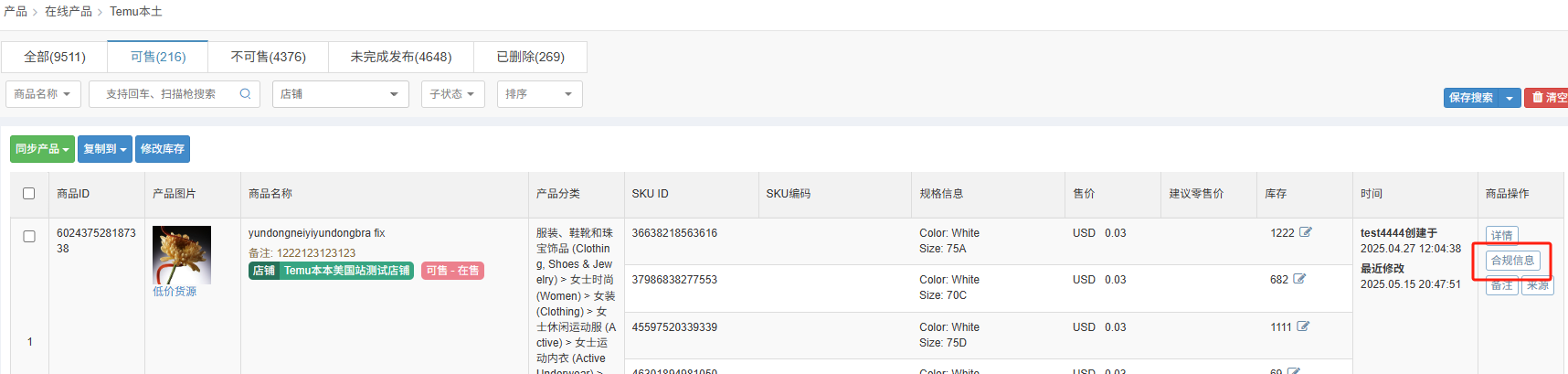Switch to the 不可售(4376) tab
The image size is (1568, 374).
[269, 57]
